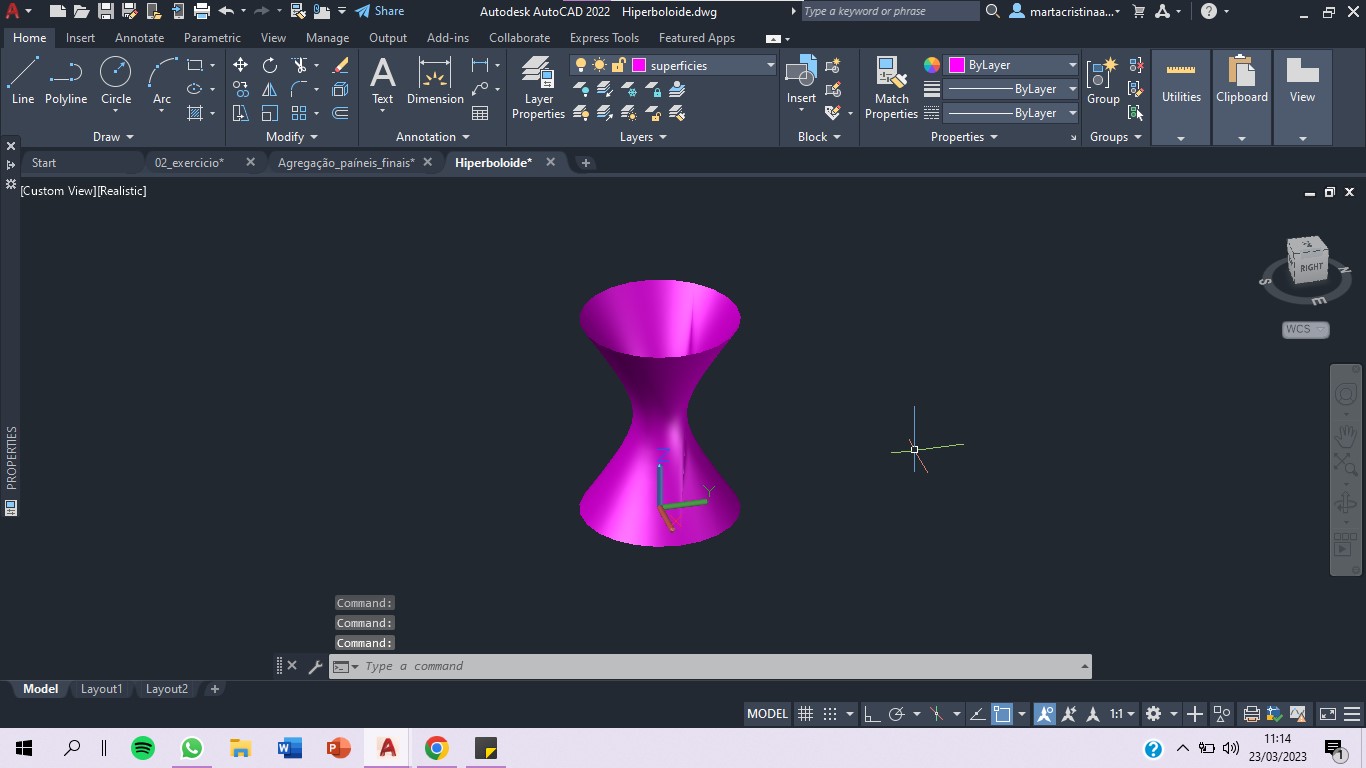Select the Circle tool
The image size is (1366, 768).
(116, 81)
